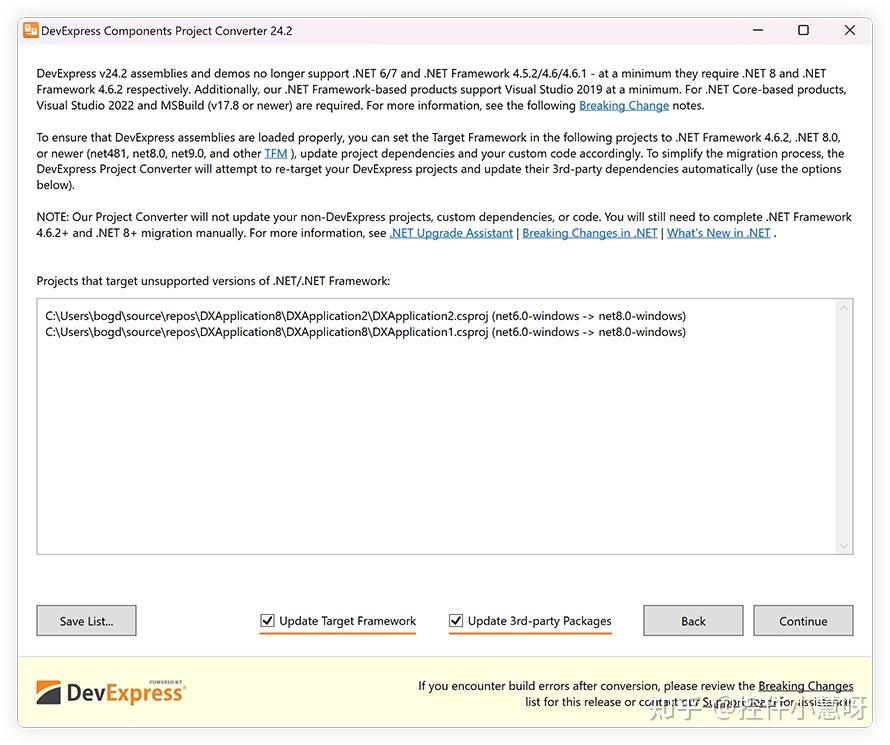The height and width of the screenshot is (745, 890).
Task: Disable the Update 3rd-party Packages checkbox
Action: tap(456, 620)
